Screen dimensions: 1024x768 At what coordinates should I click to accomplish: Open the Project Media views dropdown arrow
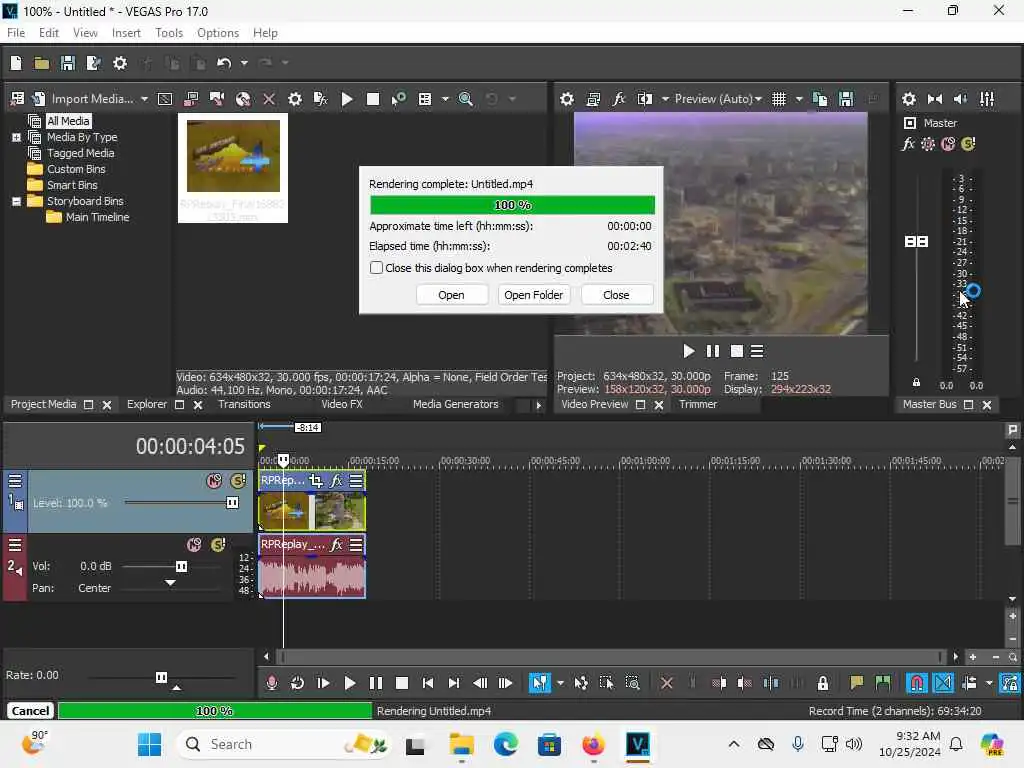point(445,99)
